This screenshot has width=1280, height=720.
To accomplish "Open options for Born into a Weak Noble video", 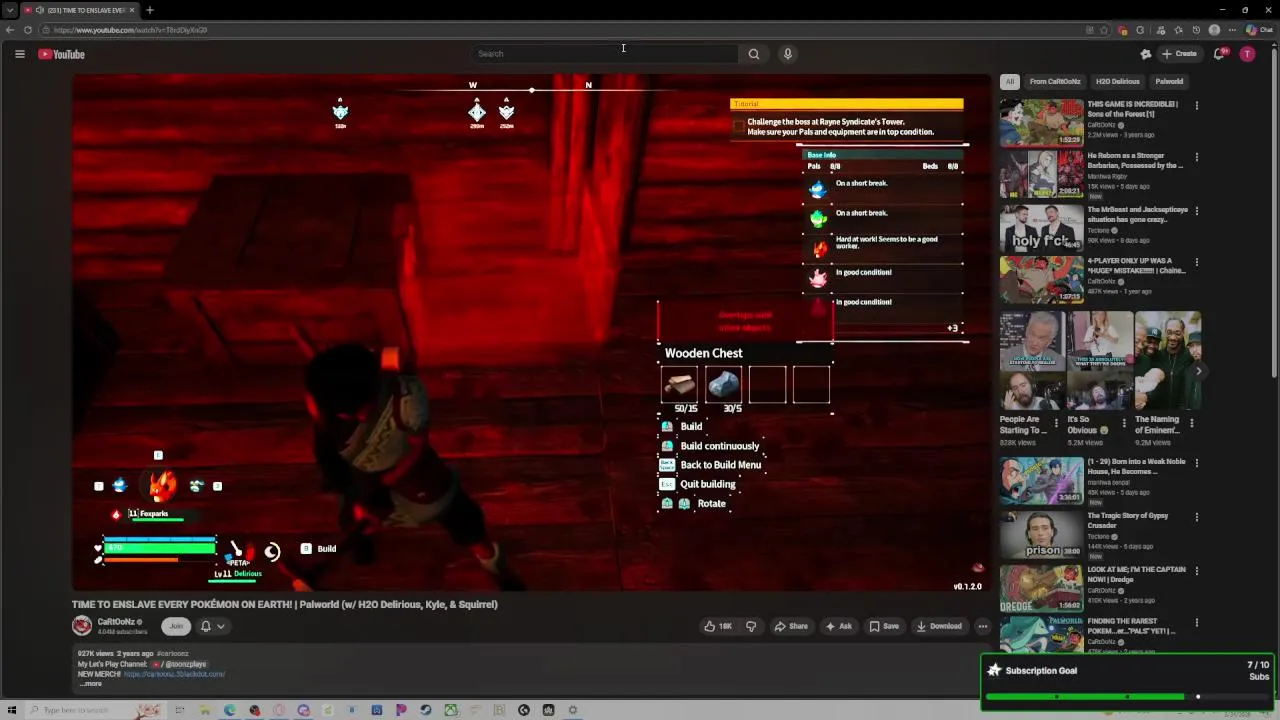I will (1196, 463).
